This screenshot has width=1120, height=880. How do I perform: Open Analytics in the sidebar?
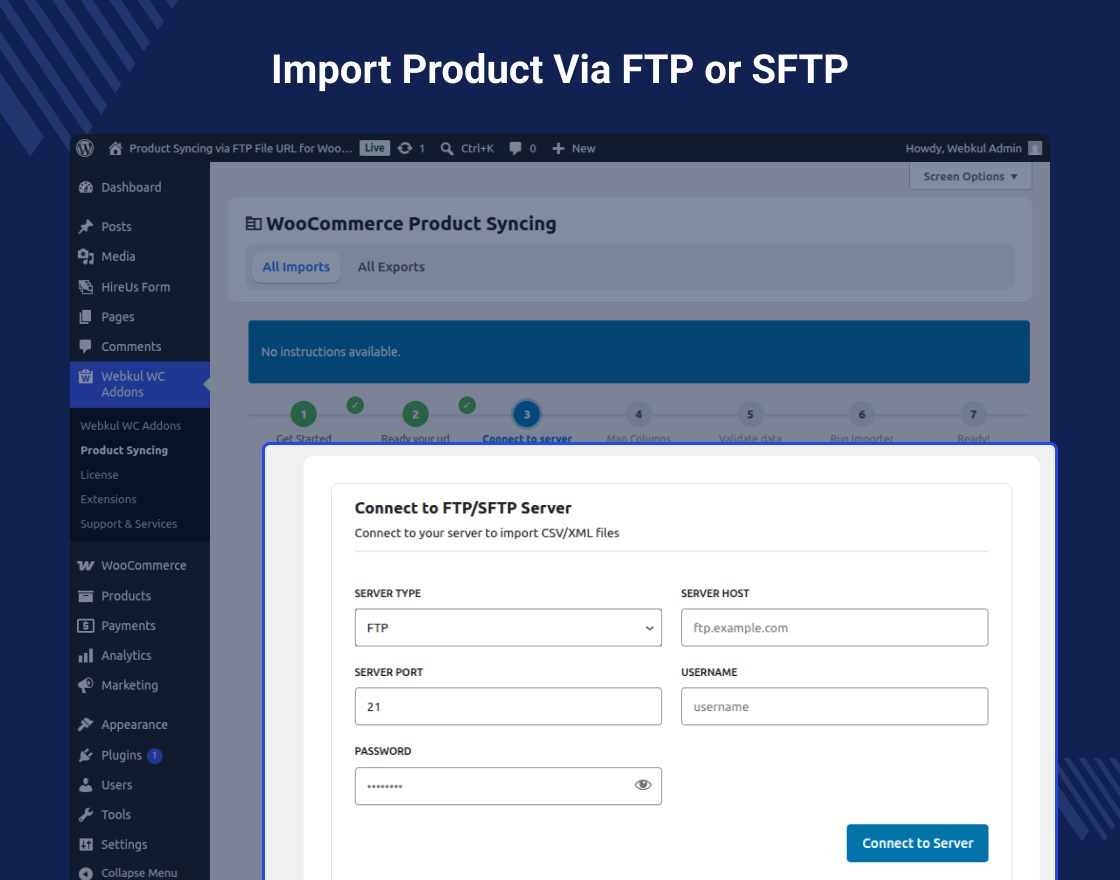click(126, 655)
